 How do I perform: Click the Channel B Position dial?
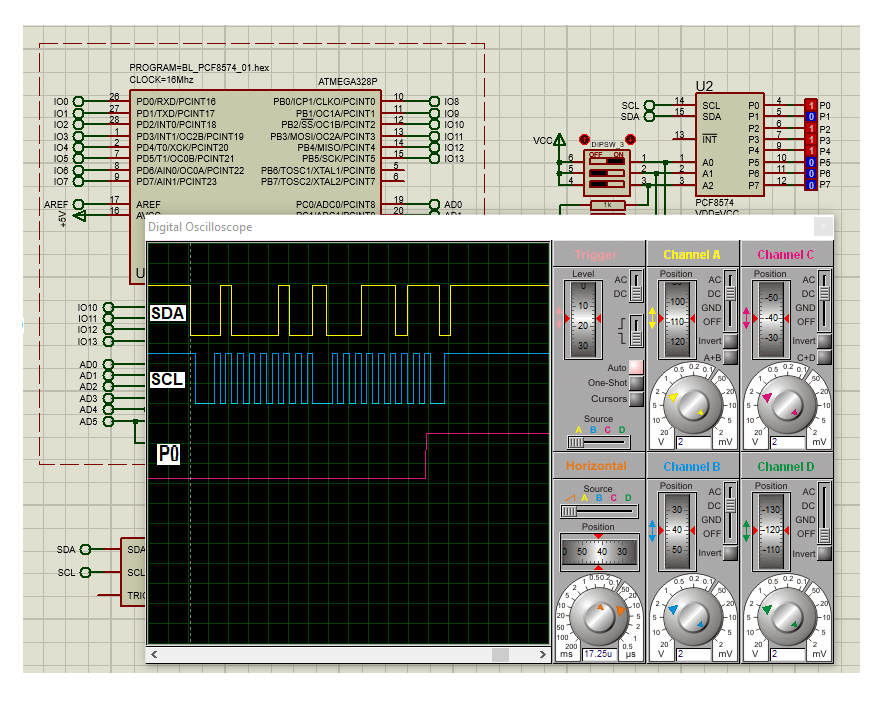coord(677,530)
